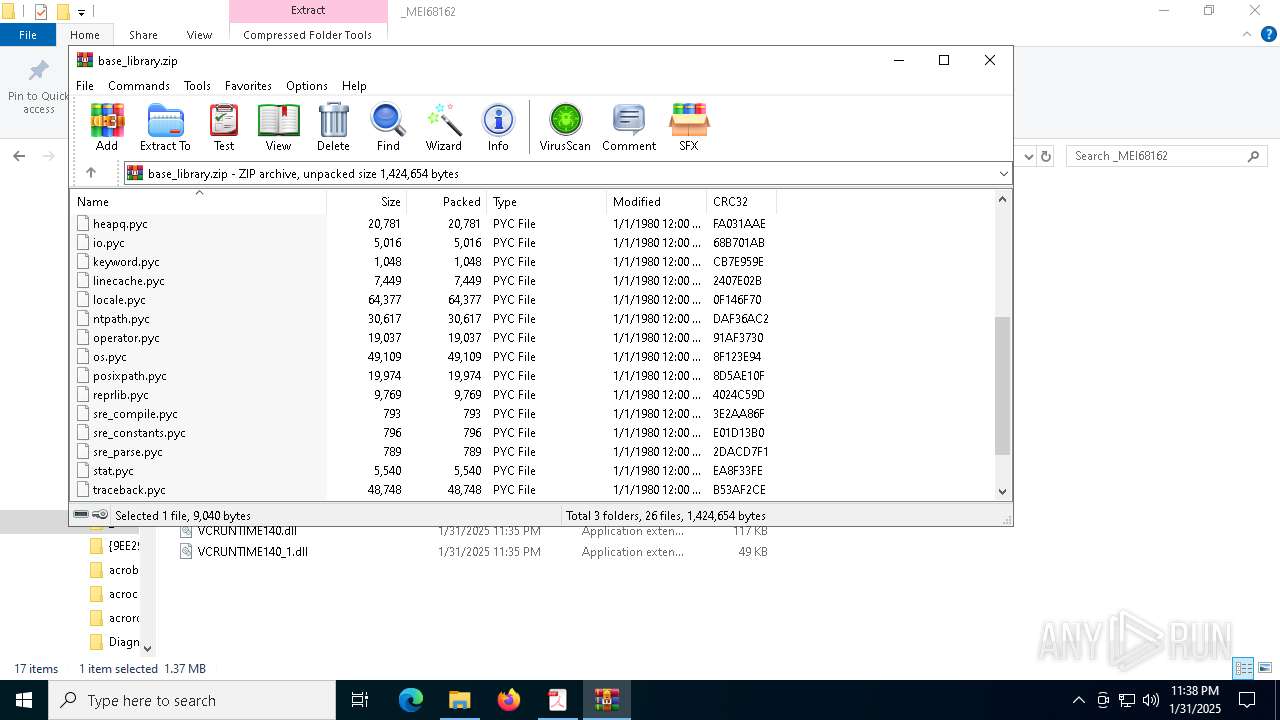Select VCRUNTIME140_1.dll in Explorer
This screenshot has height=720, width=1280.
pos(252,552)
